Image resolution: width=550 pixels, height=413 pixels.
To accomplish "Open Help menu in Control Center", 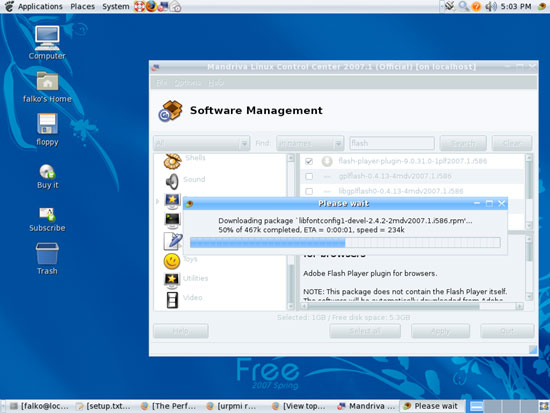I will tap(216, 83).
